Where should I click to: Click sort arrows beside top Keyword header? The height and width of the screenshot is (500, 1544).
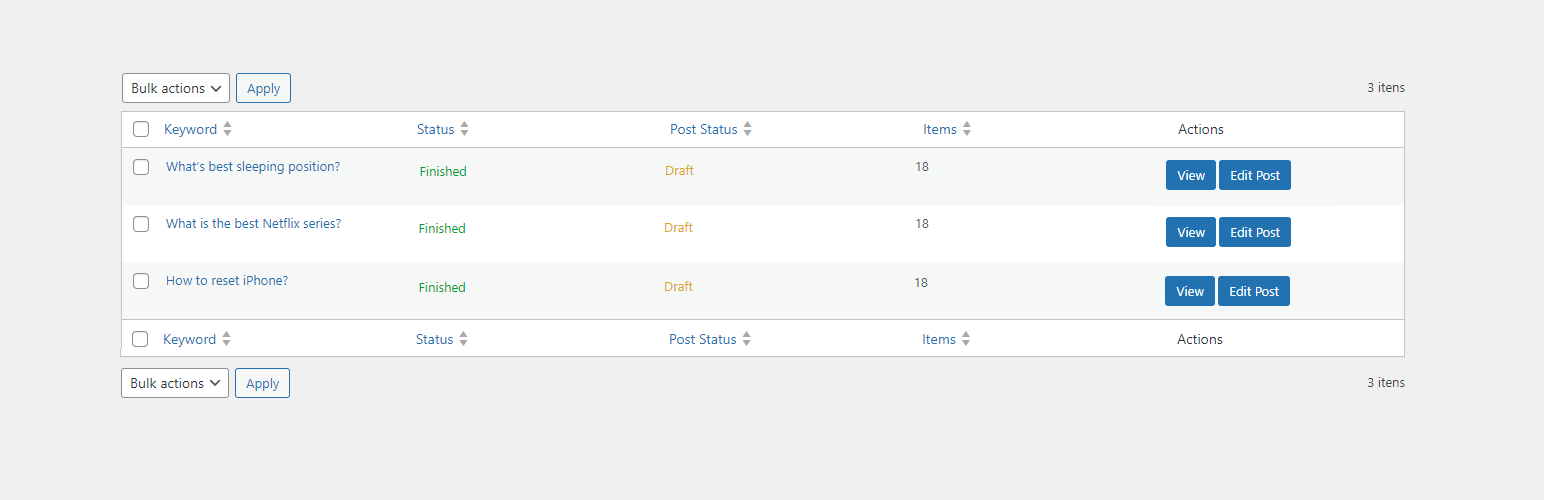point(227,129)
